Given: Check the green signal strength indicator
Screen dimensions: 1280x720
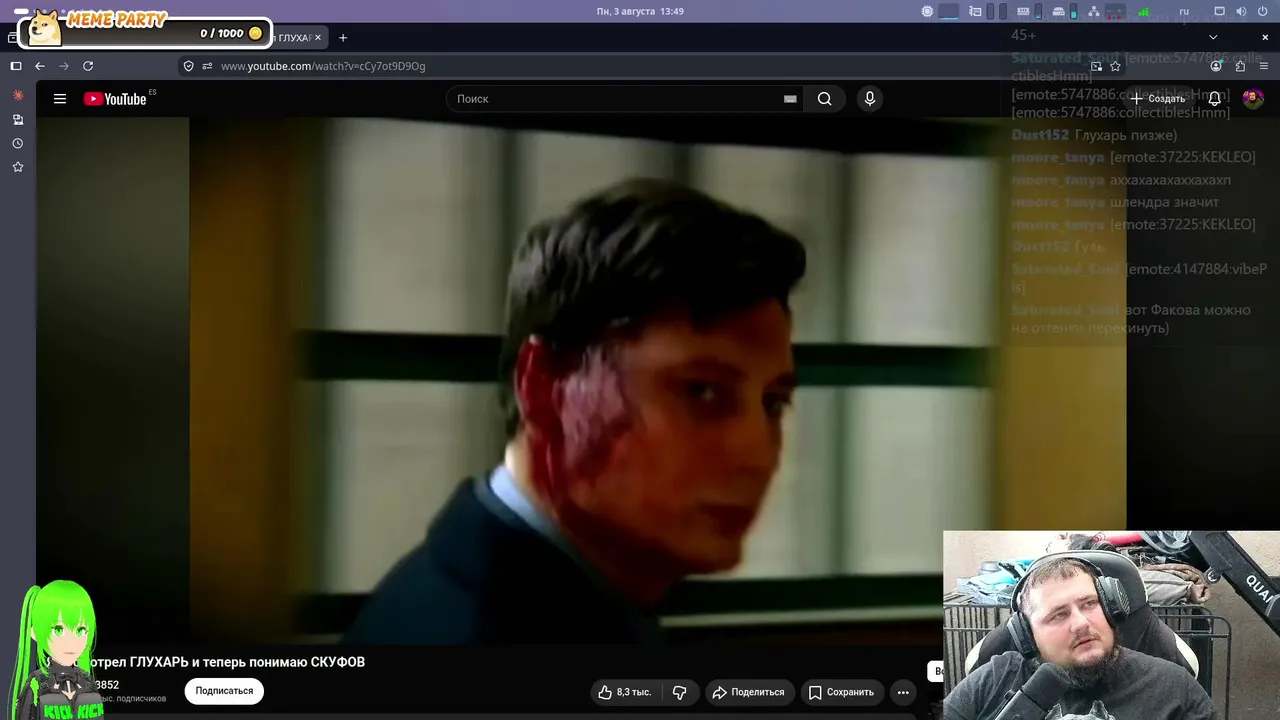Looking at the screenshot, I should point(1144,12).
